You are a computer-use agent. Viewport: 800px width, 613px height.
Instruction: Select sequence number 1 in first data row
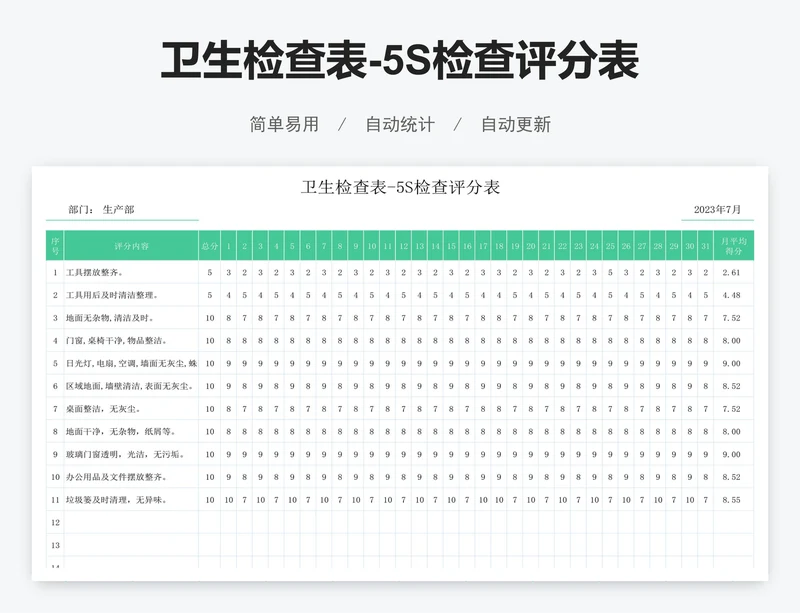[x=55, y=273]
